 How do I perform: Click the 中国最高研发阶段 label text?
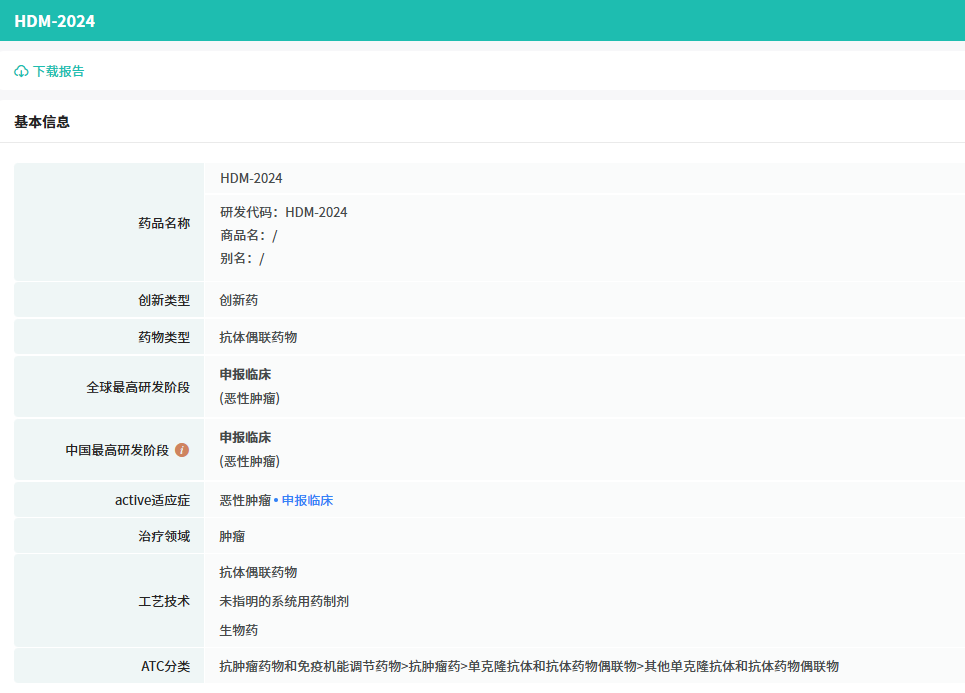click(117, 450)
